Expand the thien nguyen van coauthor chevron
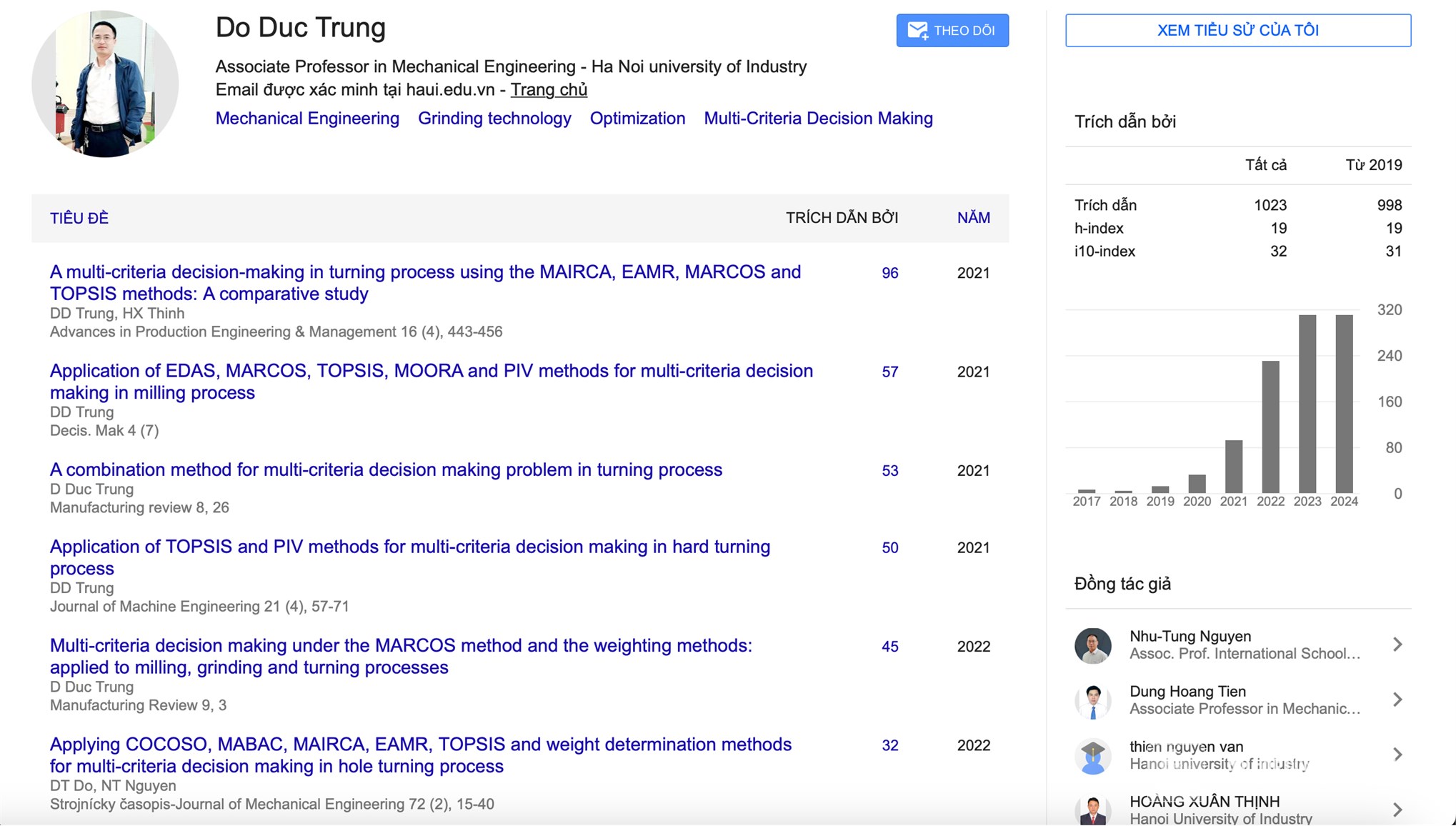This screenshot has height=826, width=1456. tap(1397, 755)
